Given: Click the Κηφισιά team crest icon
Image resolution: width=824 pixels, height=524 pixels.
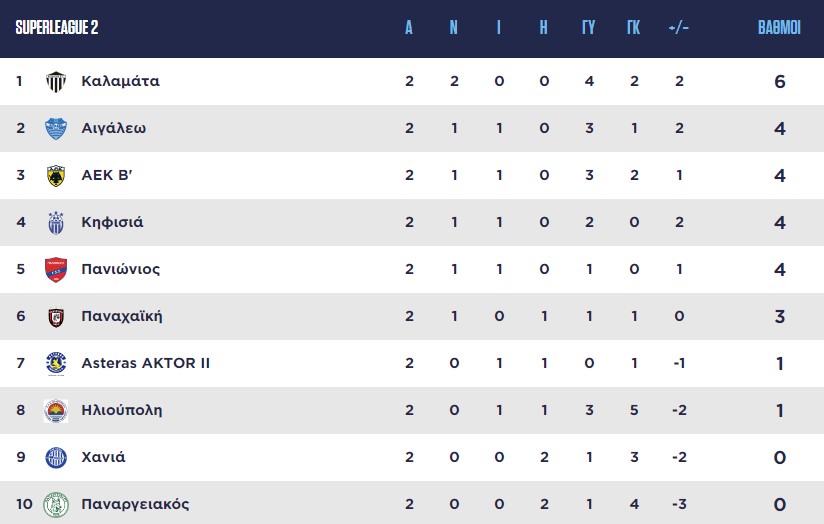Looking at the screenshot, I should (56, 223).
